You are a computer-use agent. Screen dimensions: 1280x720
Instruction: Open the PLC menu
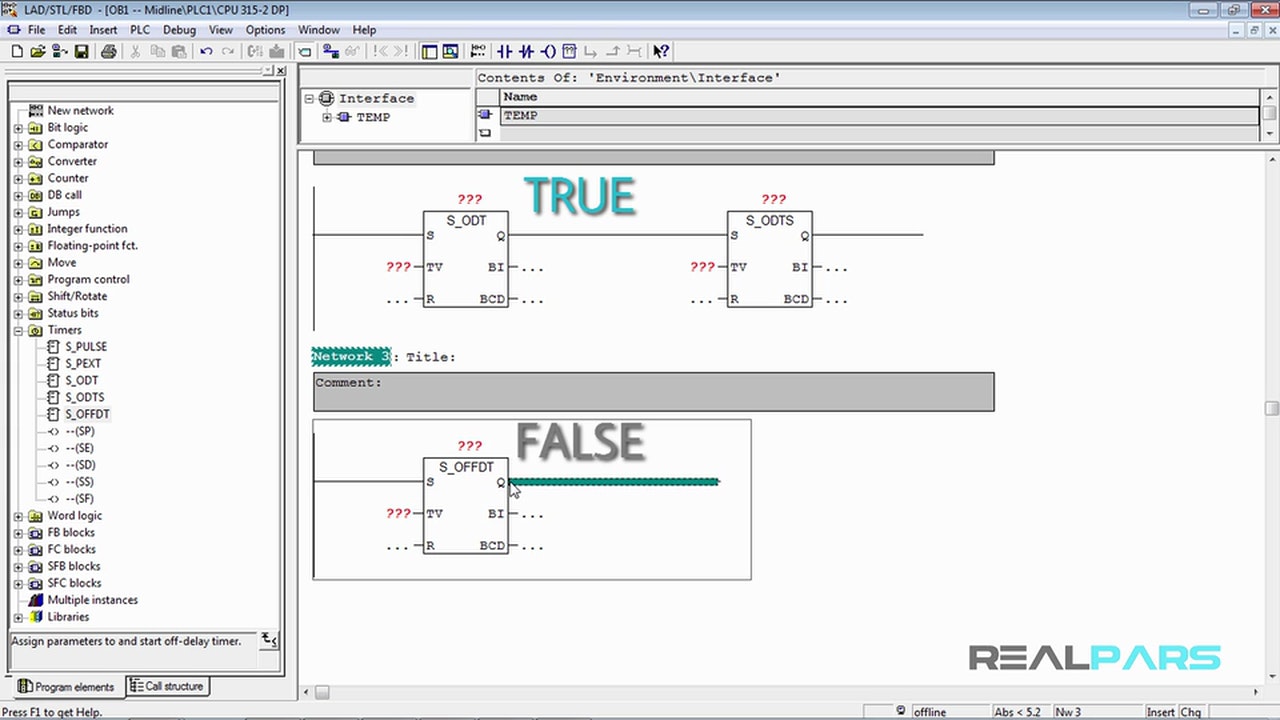[x=140, y=30]
